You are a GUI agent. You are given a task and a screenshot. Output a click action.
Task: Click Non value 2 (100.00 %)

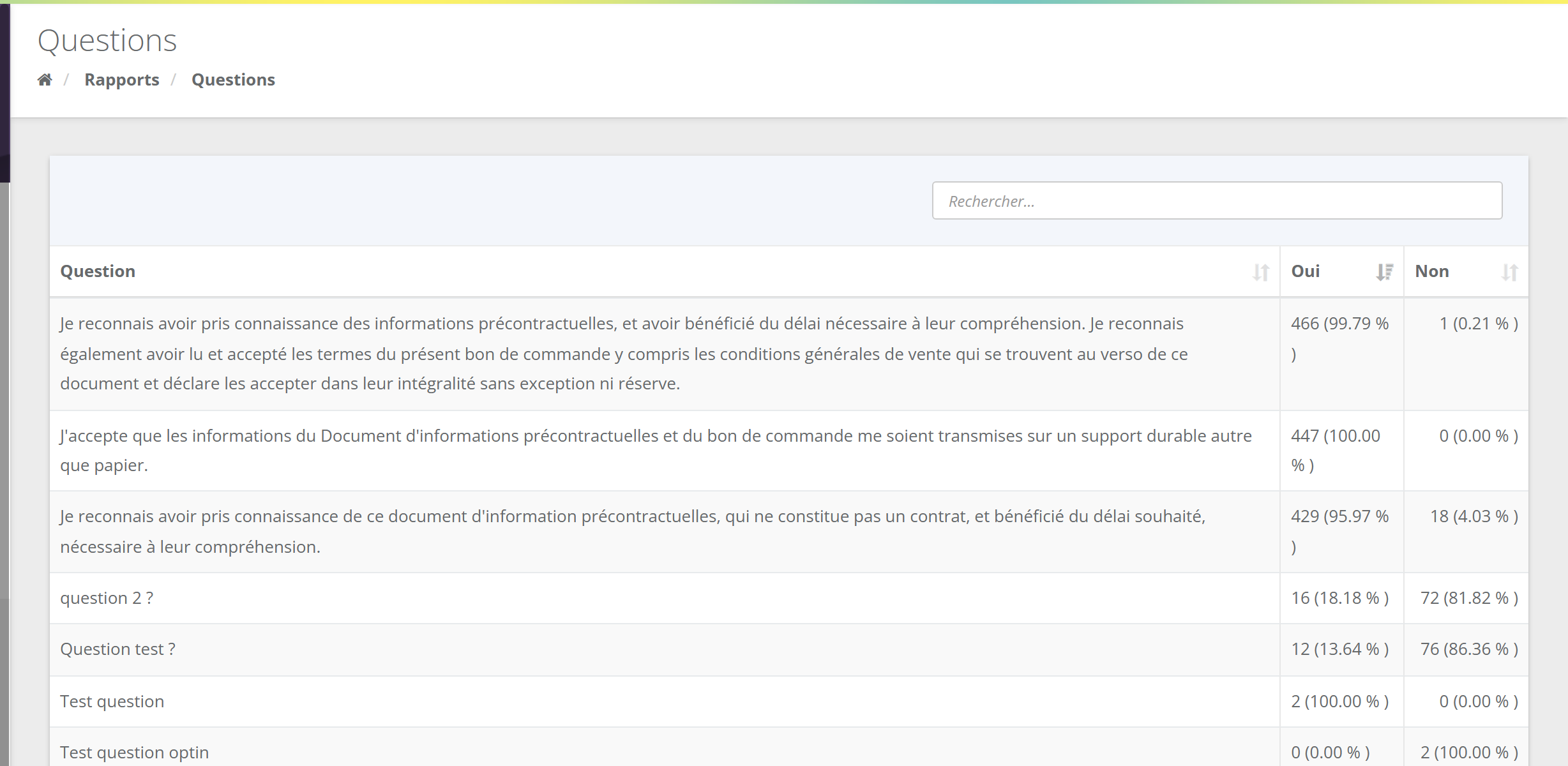point(1470,753)
